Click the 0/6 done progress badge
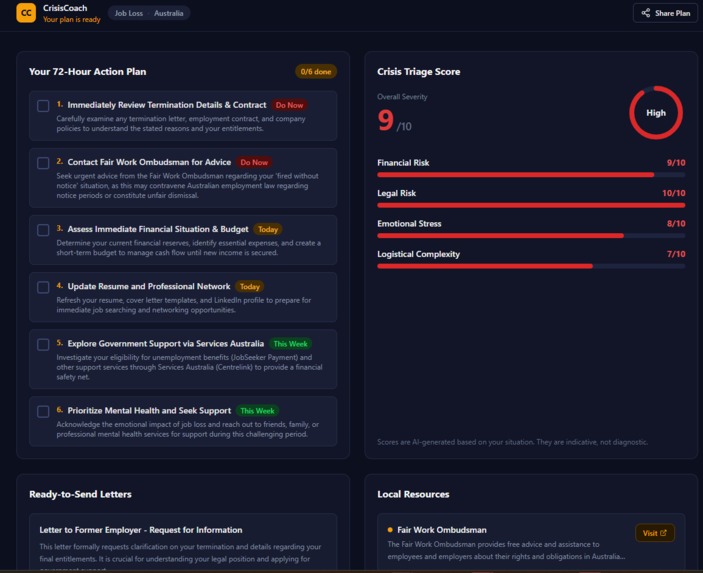 click(x=316, y=71)
